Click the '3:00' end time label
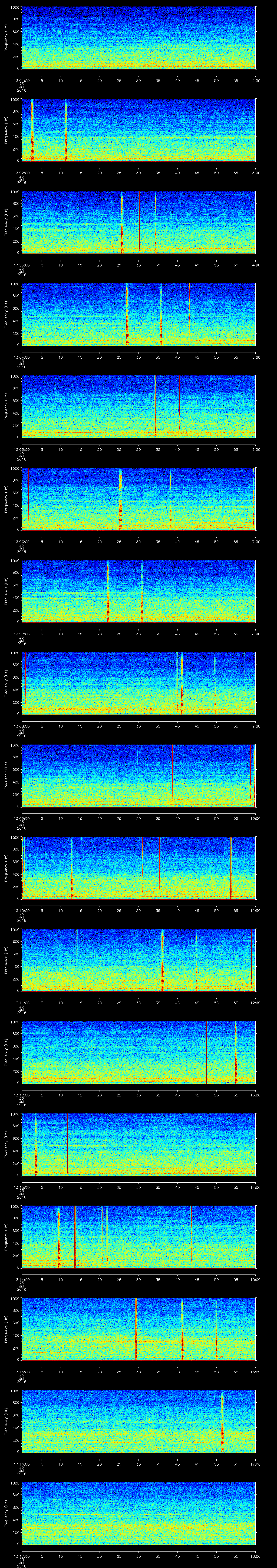 pos(256,173)
